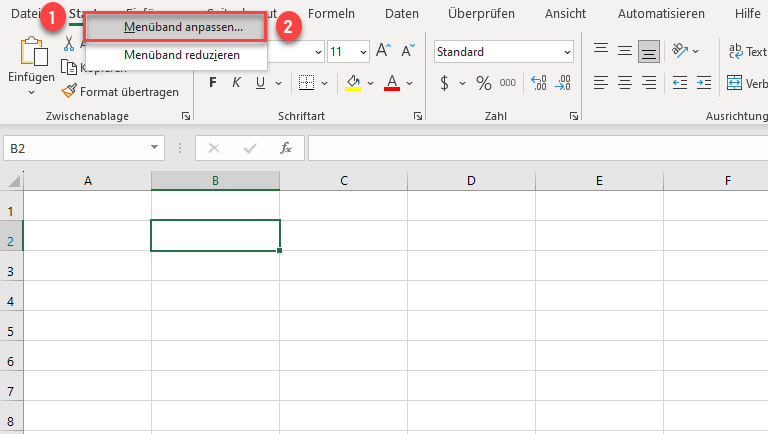Increase font size with large A icon
Image resolution: width=768 pixels, height=434 pixels.
coord(384,50)
